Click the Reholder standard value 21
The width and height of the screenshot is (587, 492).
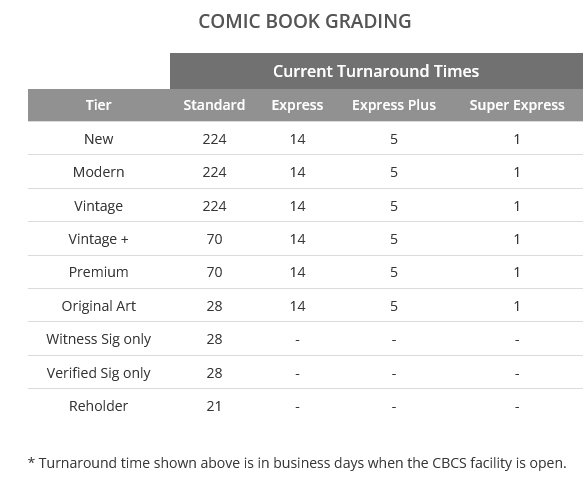(214, 406)
